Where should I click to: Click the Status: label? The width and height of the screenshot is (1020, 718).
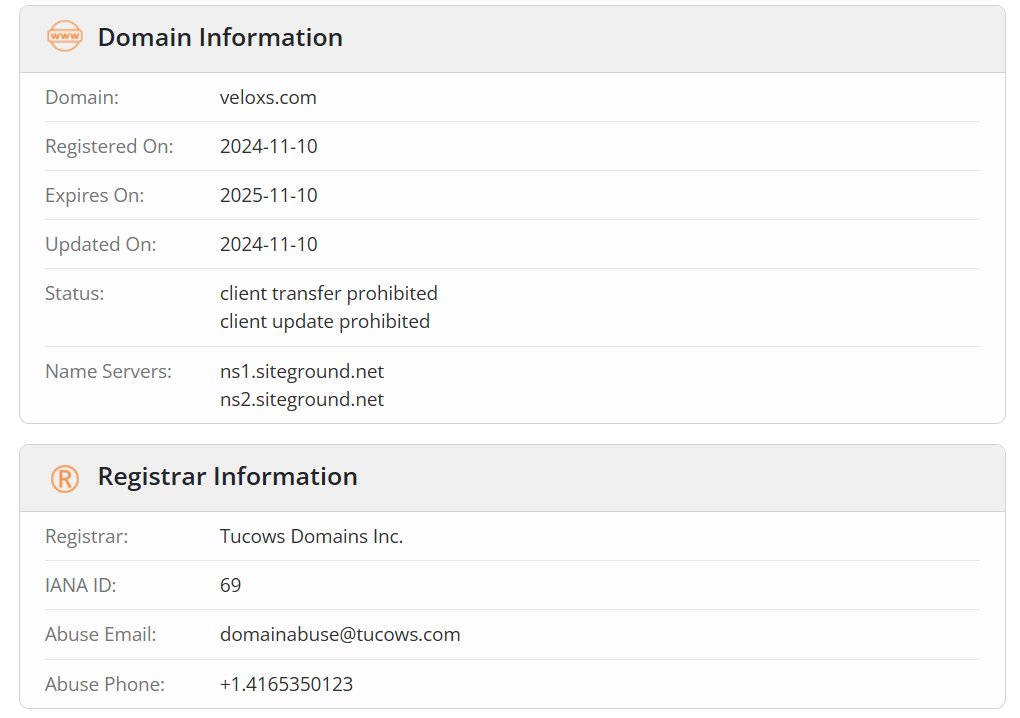click(75, 293)
